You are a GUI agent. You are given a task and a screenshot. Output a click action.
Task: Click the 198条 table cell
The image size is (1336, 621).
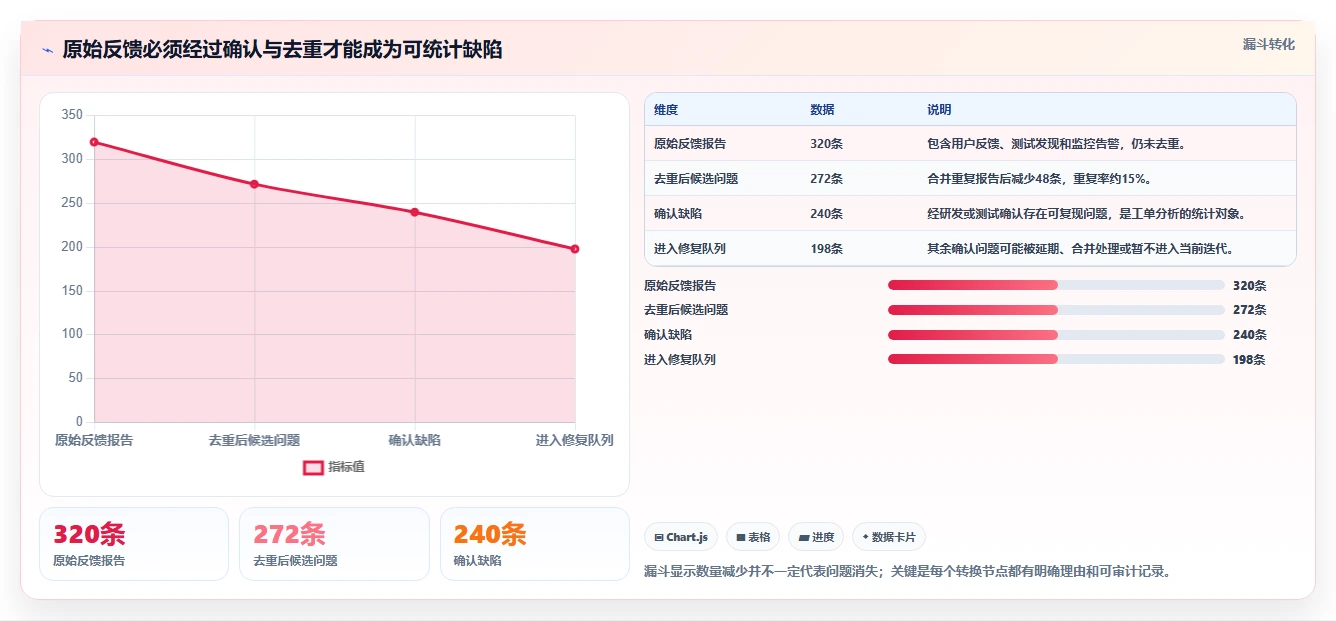click(x=826, y=249)
